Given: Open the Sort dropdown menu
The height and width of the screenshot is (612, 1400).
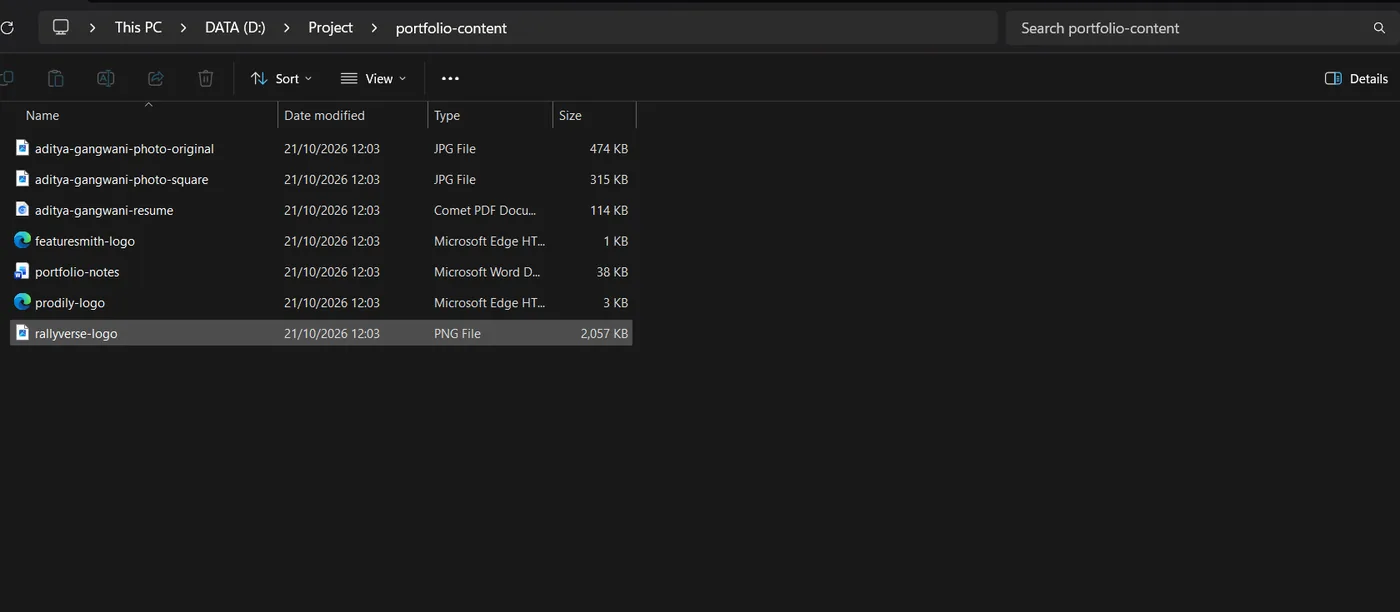Looking at the screenshot, I should pos(281,78).
